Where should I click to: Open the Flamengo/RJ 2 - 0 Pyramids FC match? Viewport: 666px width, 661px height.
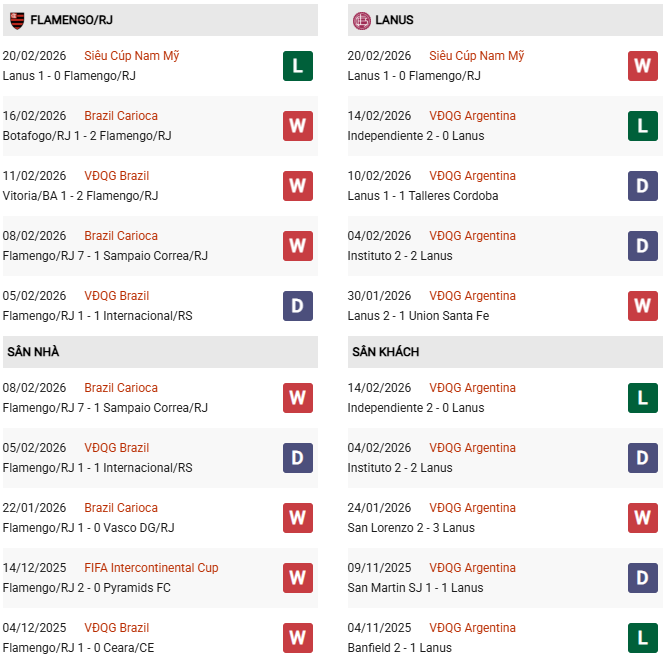tap(86, 588)
